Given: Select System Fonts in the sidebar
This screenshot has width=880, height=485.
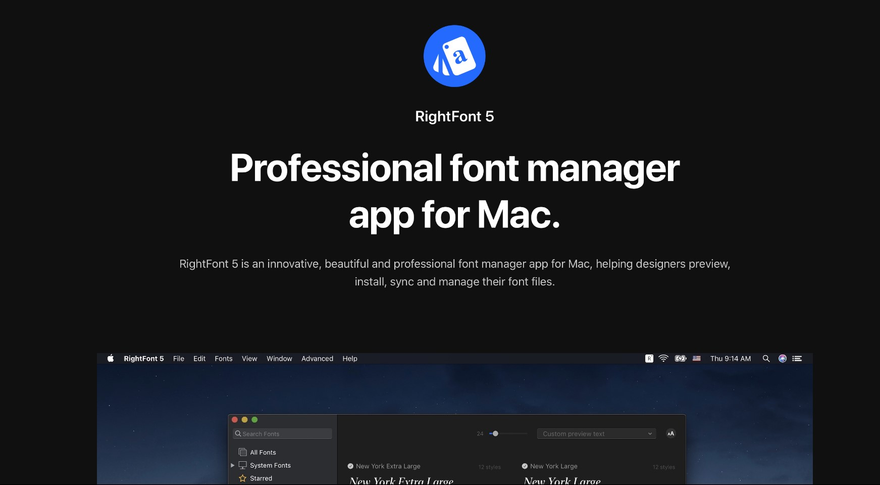Looking at the screenshot, I should [270, 465].
